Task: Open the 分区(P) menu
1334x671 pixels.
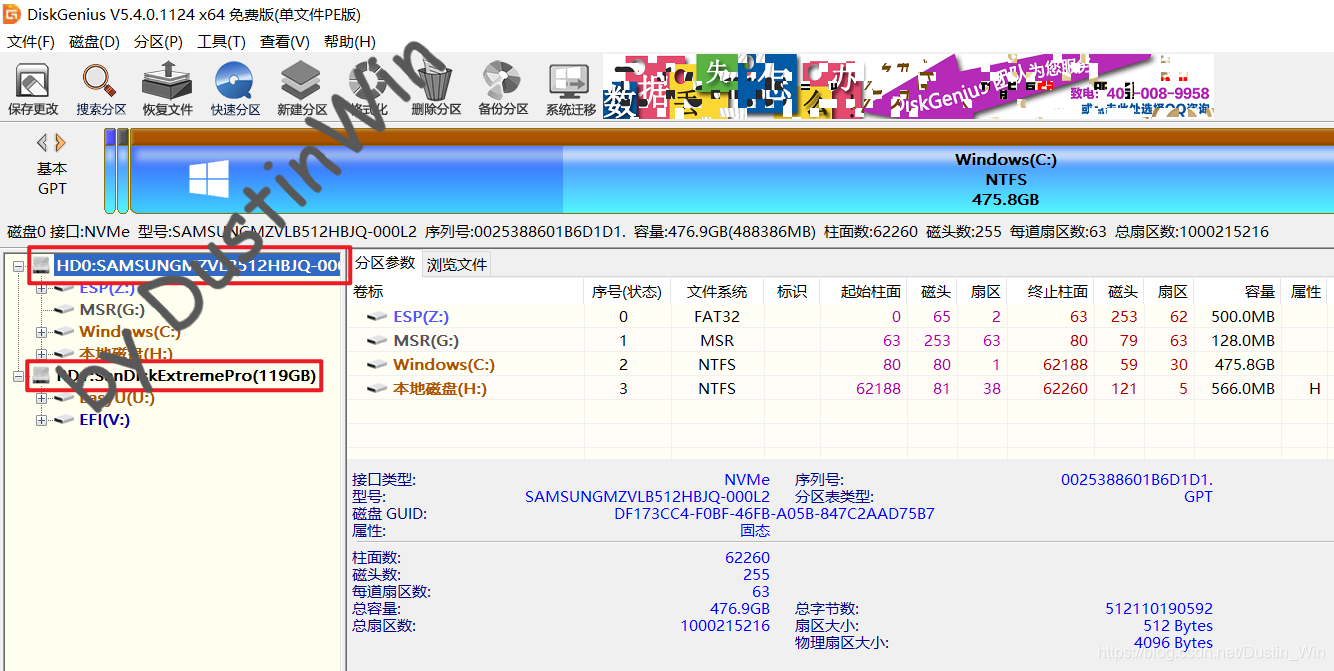Action: tap(158, 42)
